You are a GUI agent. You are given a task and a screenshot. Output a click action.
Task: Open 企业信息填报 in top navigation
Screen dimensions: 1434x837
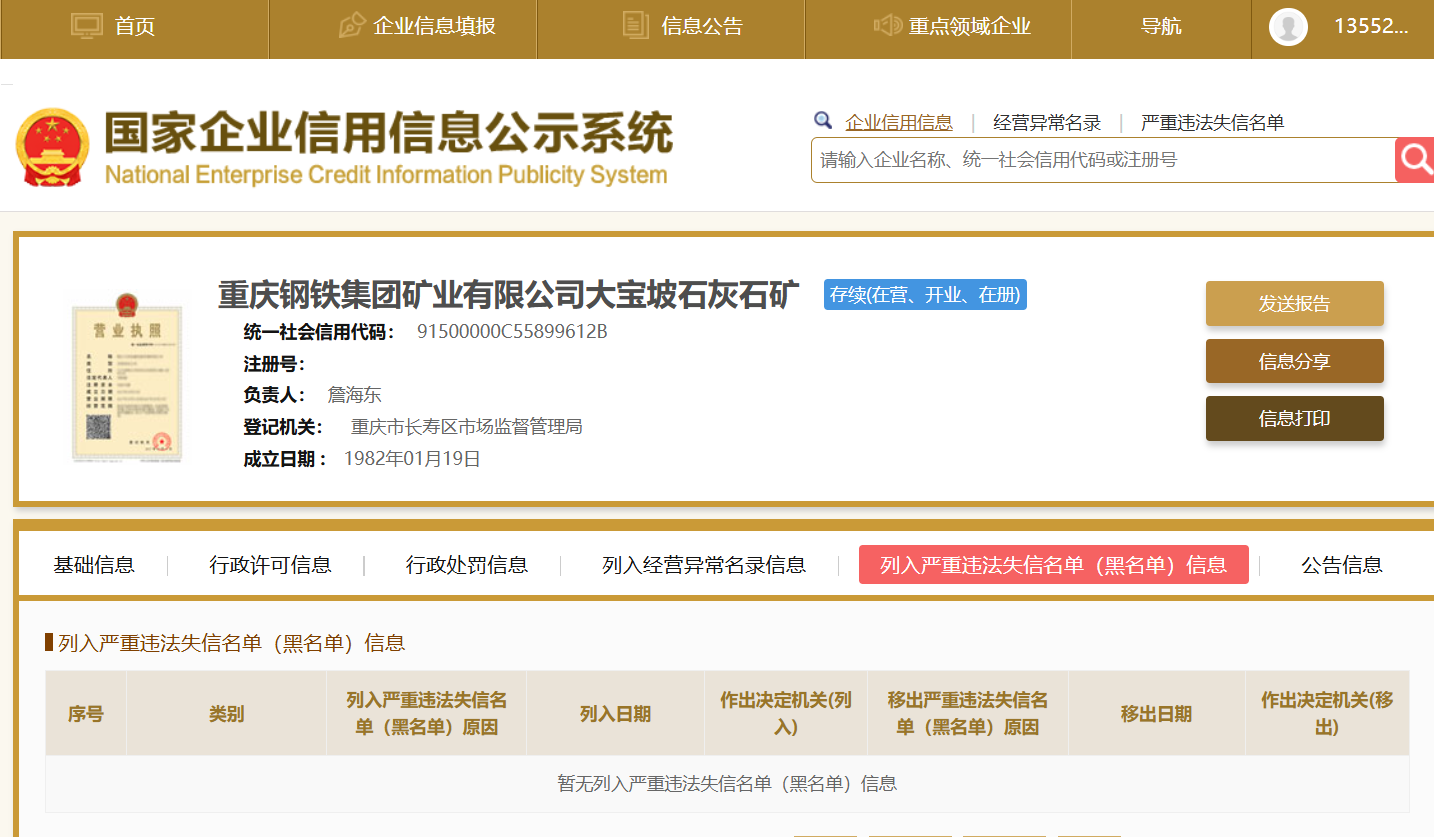coord(434,26)
